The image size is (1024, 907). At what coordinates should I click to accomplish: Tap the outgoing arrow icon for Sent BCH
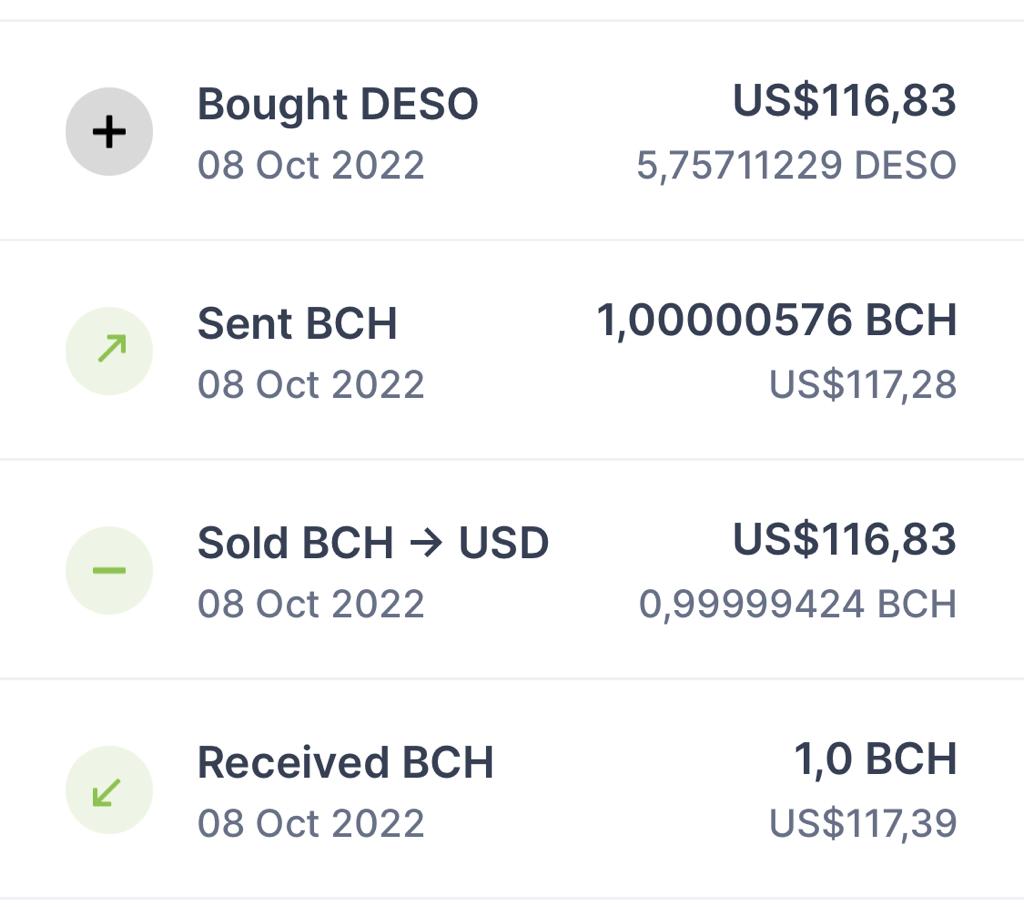pos(109,351)
